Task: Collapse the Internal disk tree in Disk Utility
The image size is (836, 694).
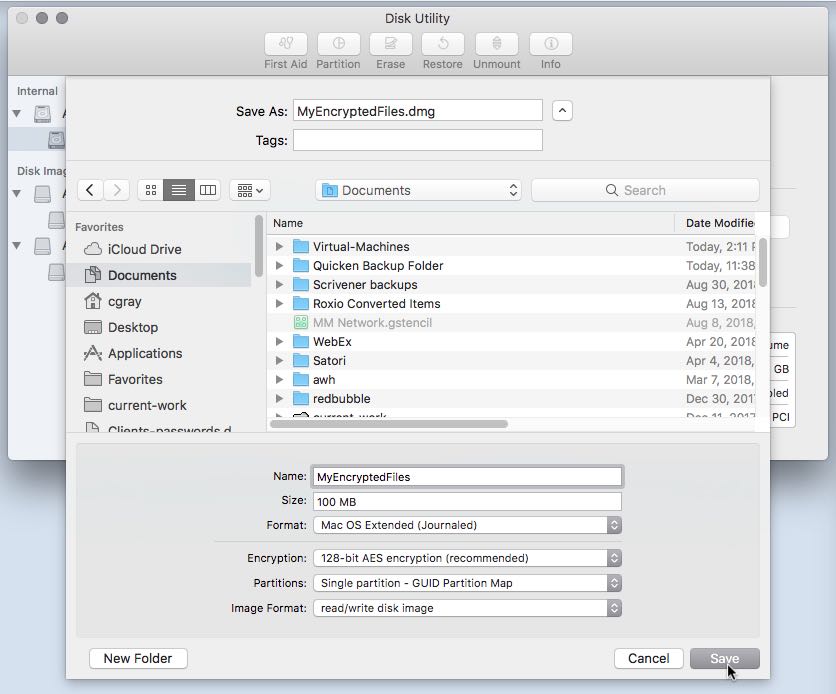Action: click(x=17, y=114)
